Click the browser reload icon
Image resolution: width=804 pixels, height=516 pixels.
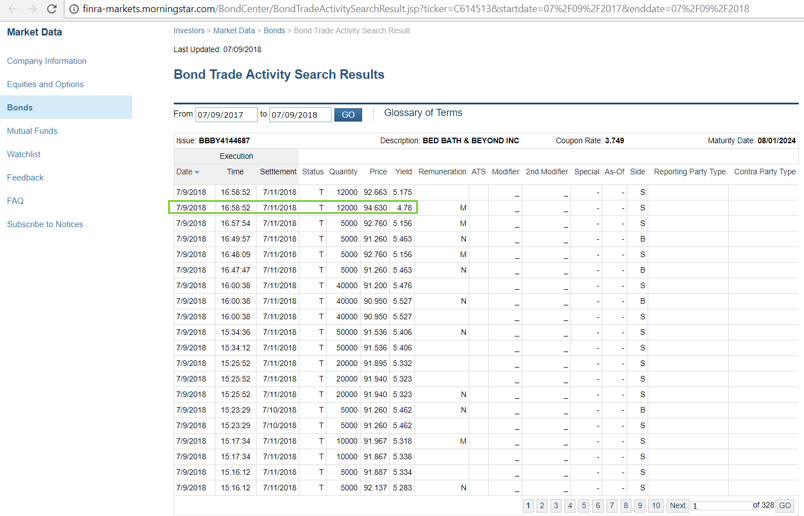pyautogui.click(x=52, y=9)
